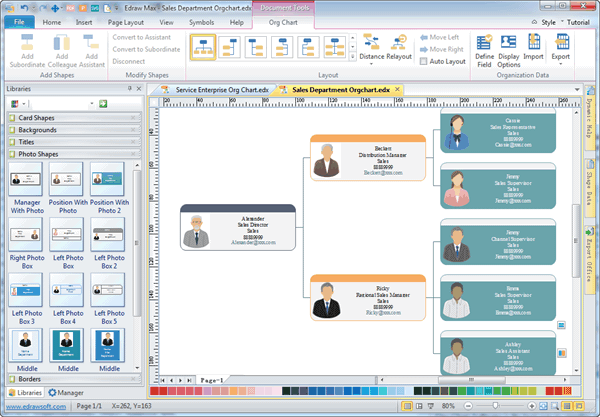
Task: Open the Distance dropdown
Action: (373, 48)
